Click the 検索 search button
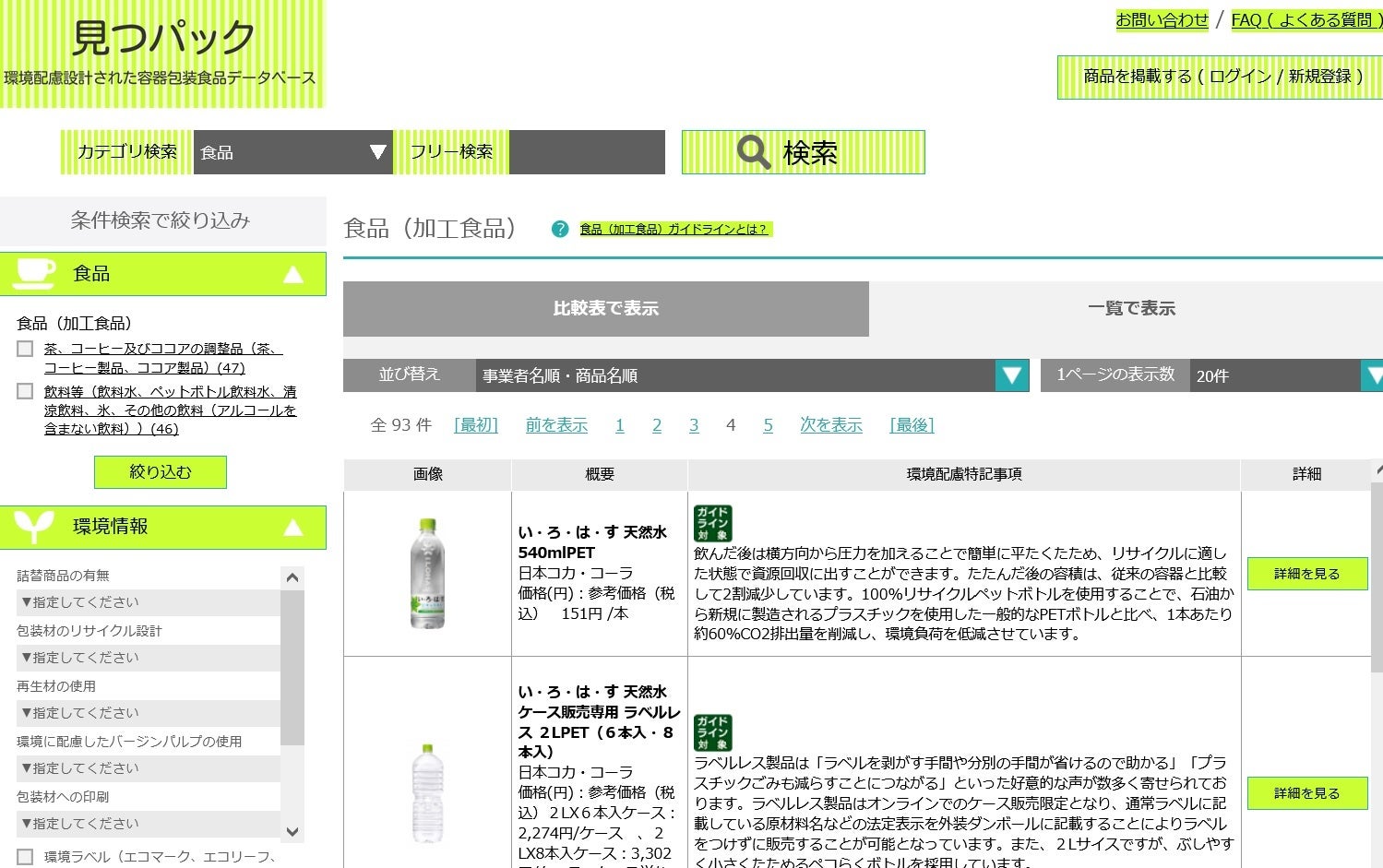The image size is (1383, 868). pos(803,152)
